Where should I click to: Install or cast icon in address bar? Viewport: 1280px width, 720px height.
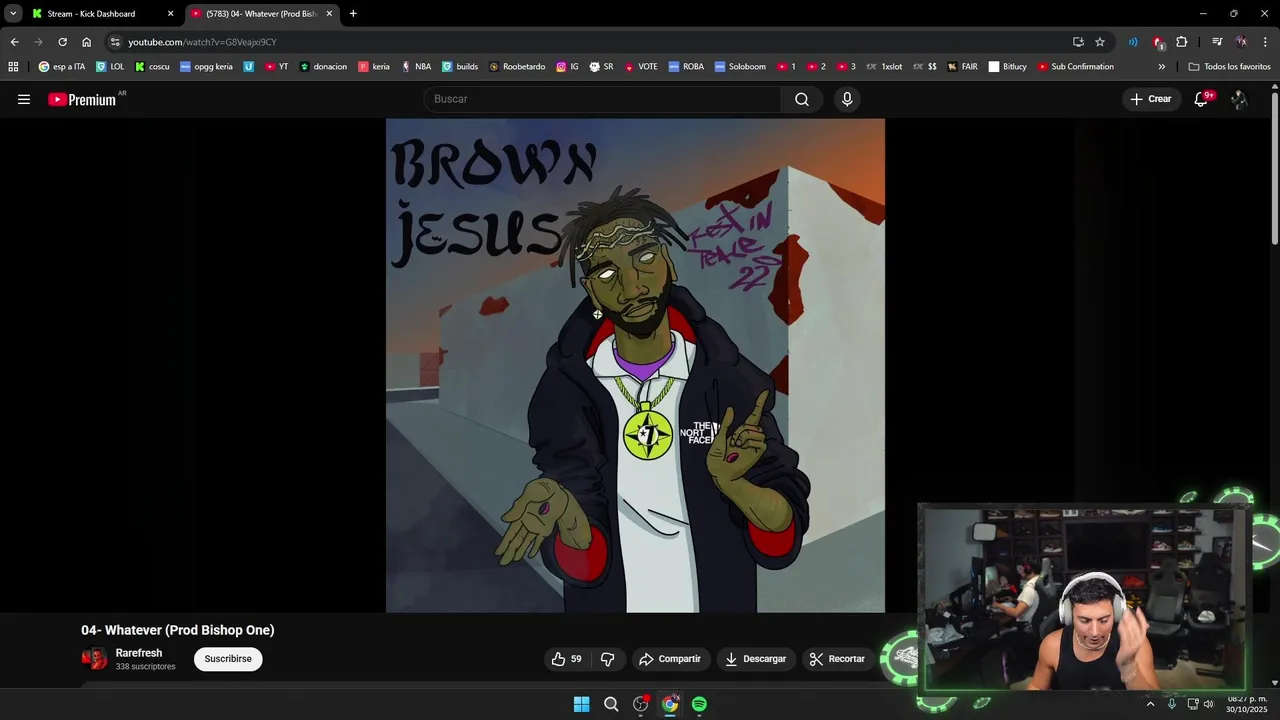coord(1078,42)
